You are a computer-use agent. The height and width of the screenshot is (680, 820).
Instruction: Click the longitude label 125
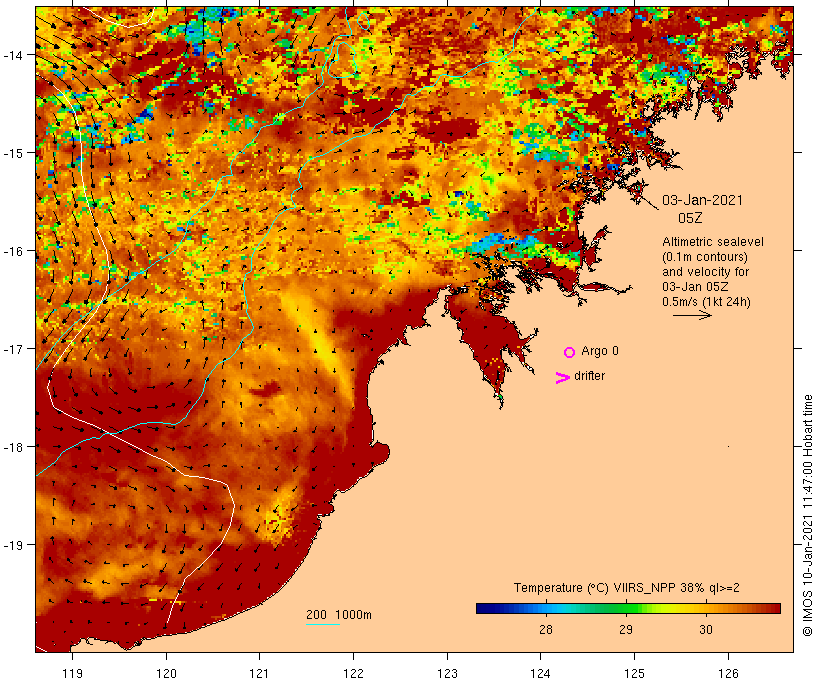pyautogui.click(x=634, y=673)
